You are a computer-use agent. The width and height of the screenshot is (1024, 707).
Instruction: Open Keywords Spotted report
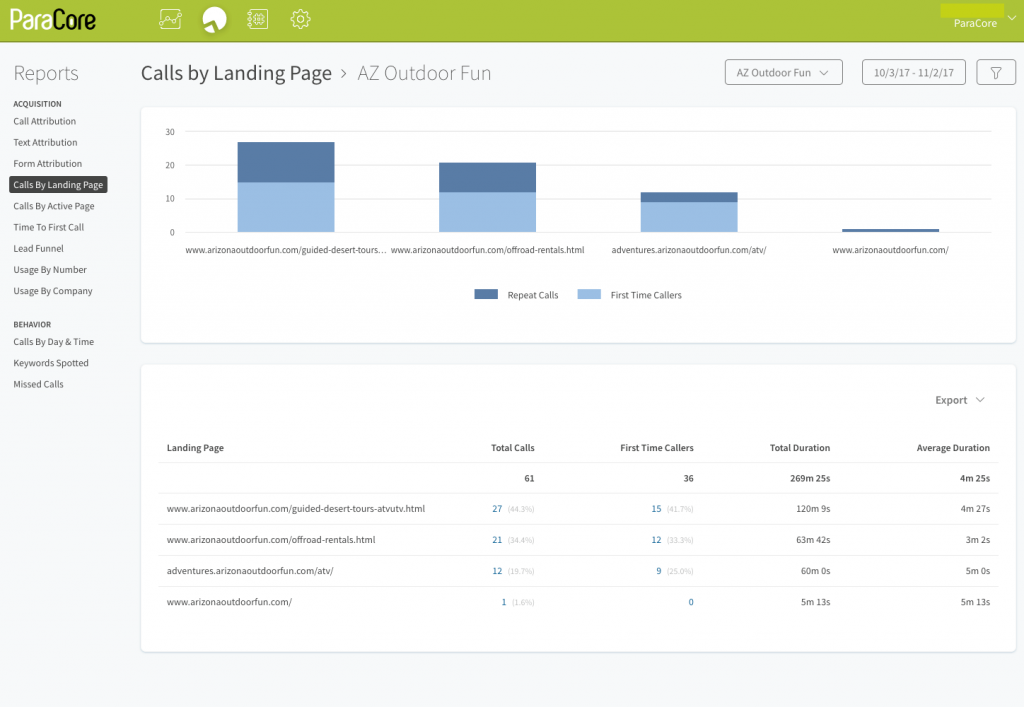coord(51,363)
